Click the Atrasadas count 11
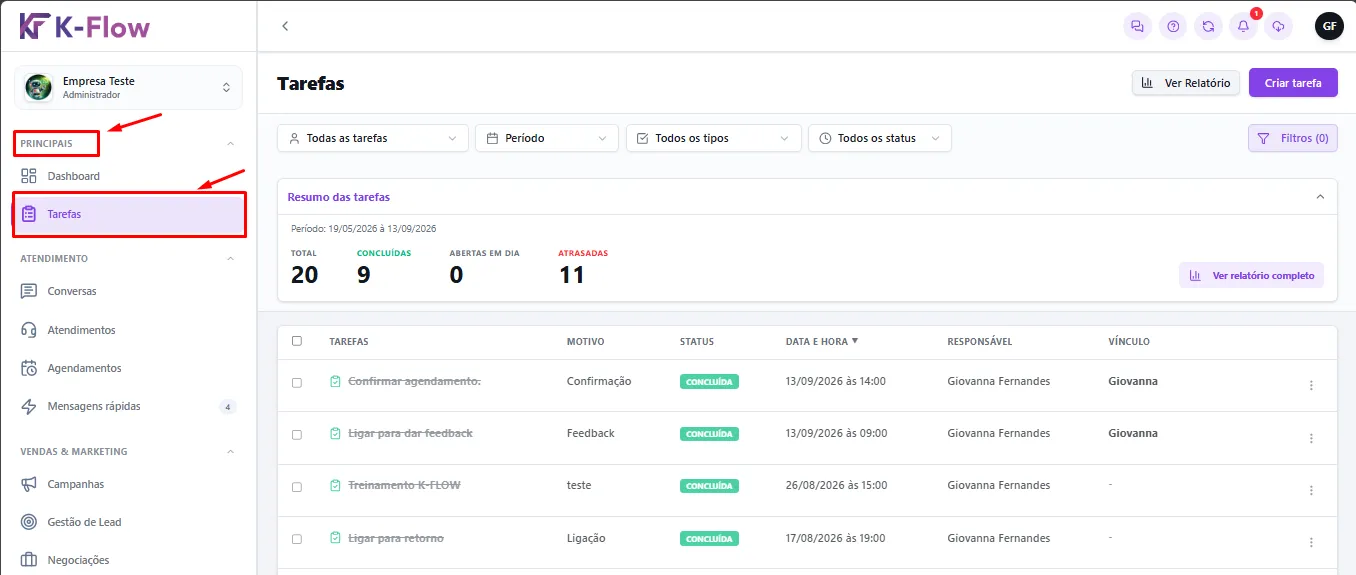 tap(572, 274)
